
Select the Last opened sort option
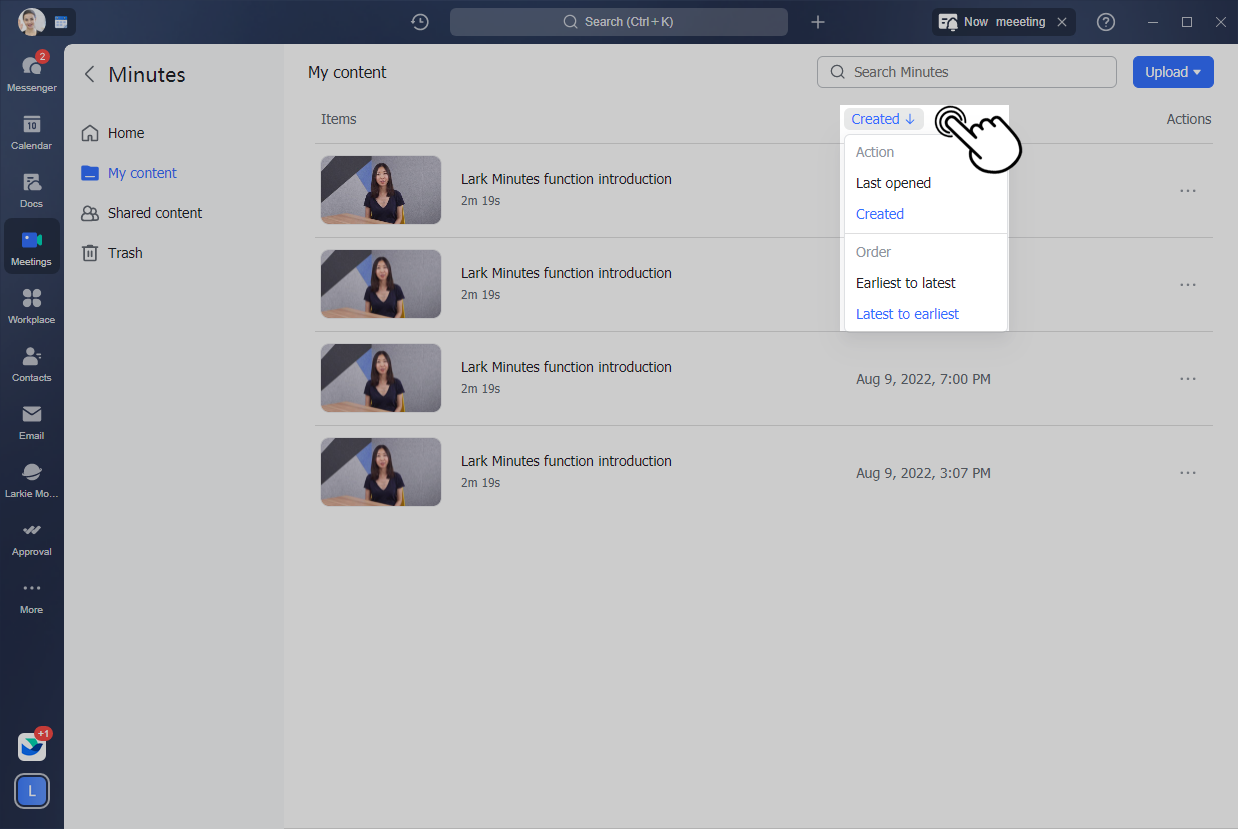(893, 183)
